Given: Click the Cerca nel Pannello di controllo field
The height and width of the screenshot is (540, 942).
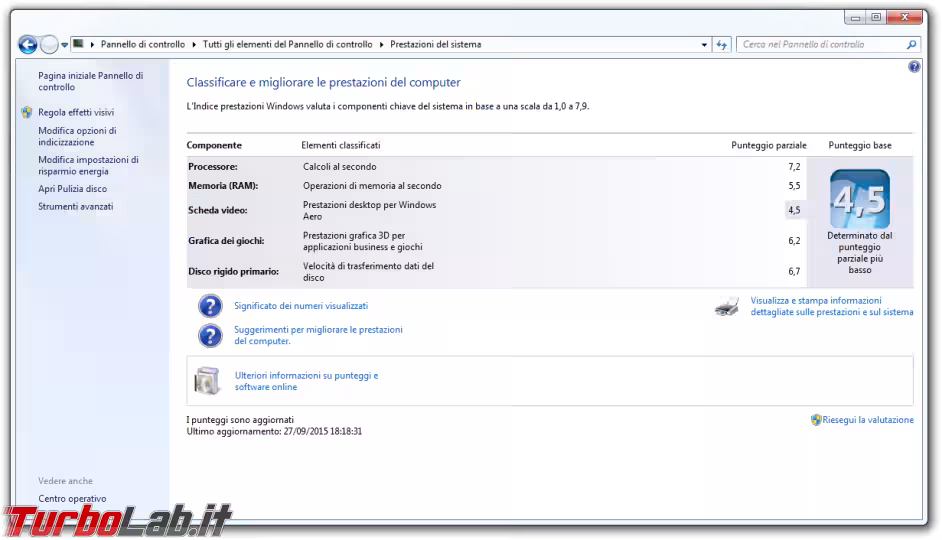Looking at the screenshot, I should 820,45.
